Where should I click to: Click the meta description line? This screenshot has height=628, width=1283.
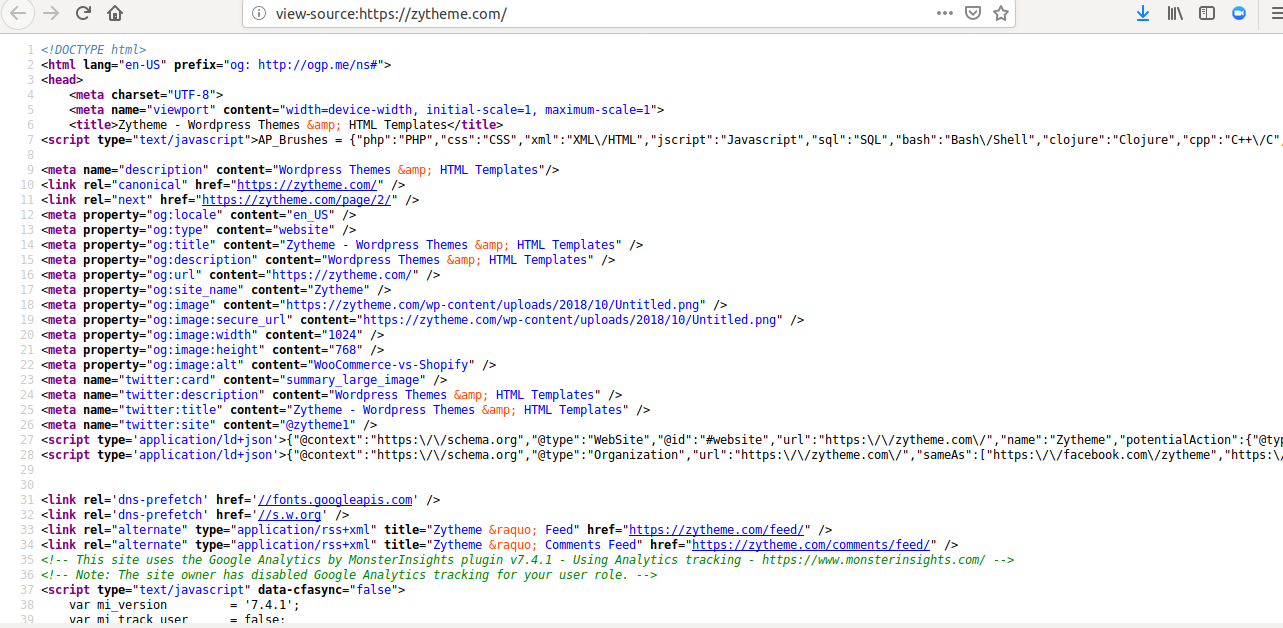(300, 170)
